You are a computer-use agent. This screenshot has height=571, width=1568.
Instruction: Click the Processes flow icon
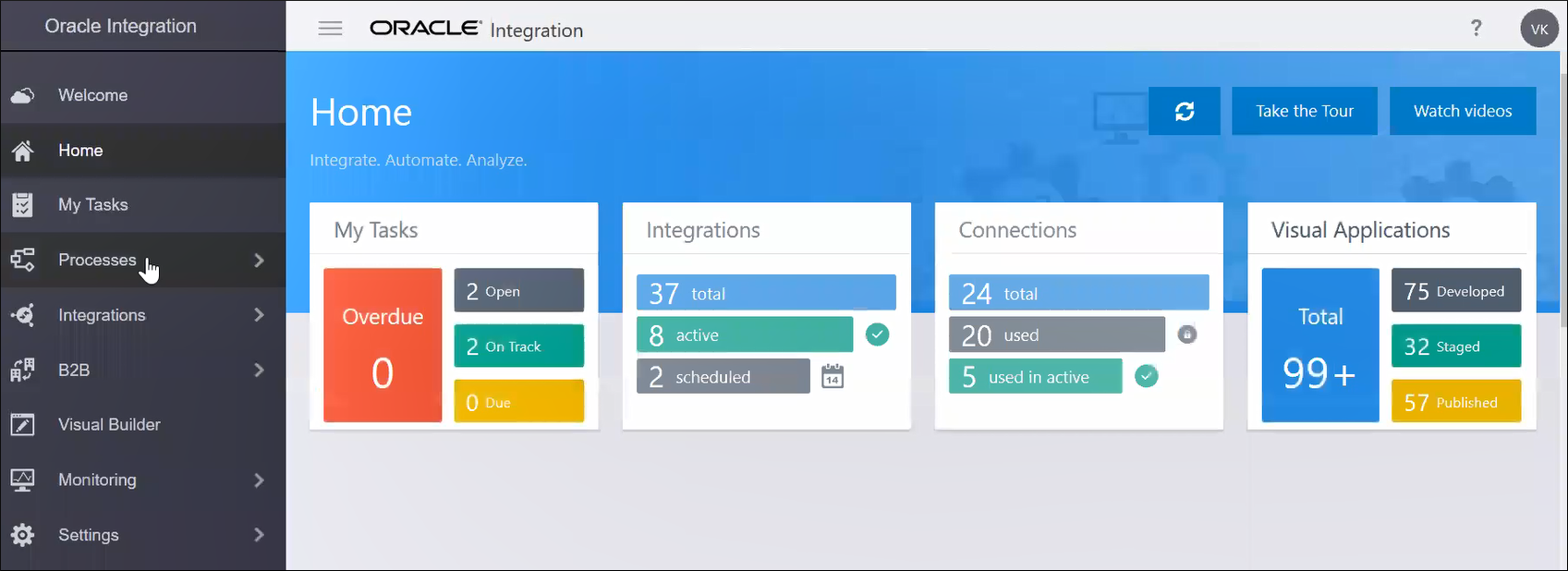pyautogui.click(x=23, y=260)
